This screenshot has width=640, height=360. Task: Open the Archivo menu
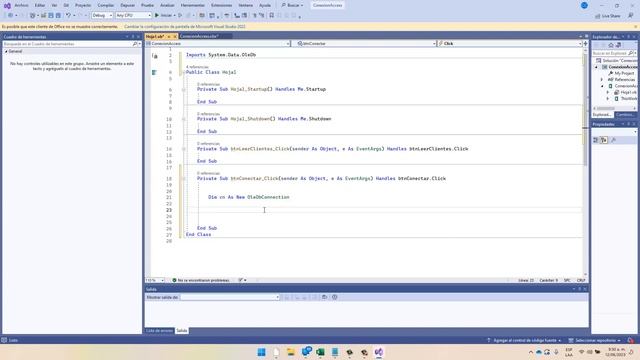22,5
